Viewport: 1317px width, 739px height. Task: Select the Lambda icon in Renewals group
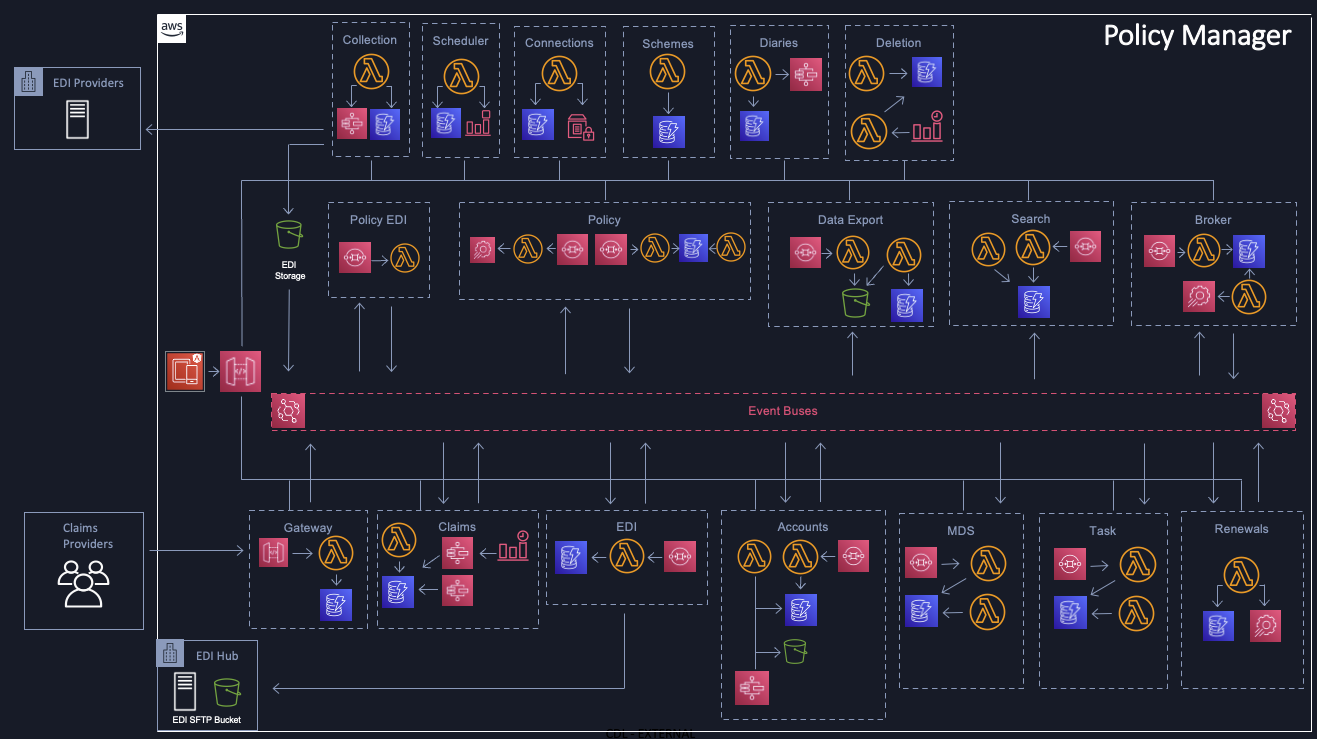point(1241,575)
